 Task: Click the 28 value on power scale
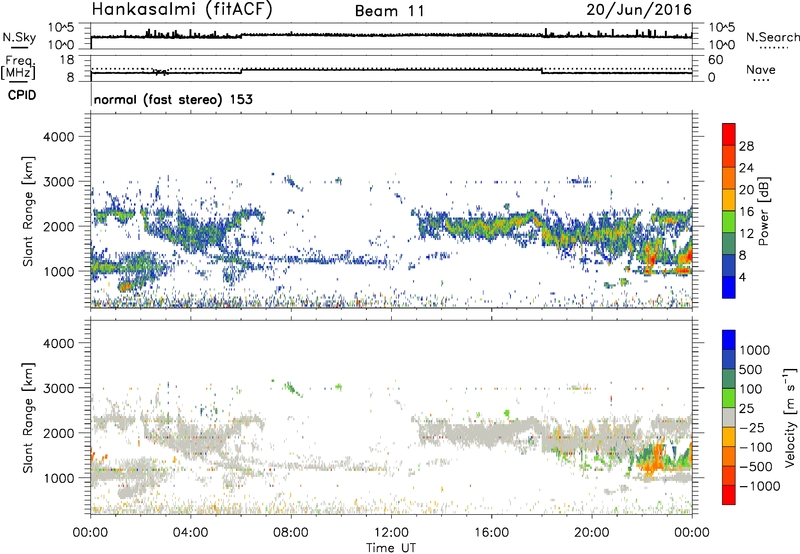pos(746,146)
